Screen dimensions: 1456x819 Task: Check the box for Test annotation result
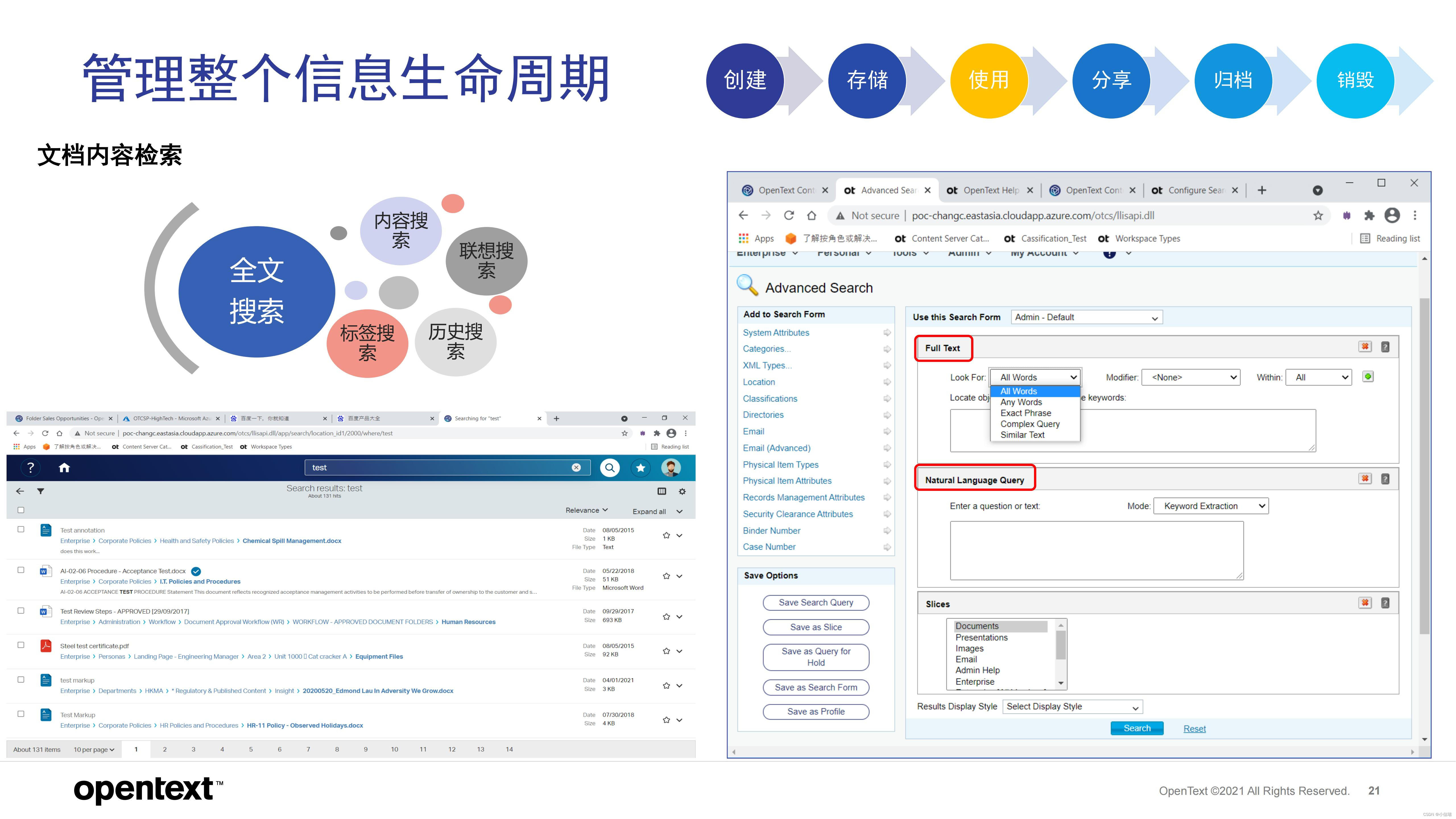(21, 530)
